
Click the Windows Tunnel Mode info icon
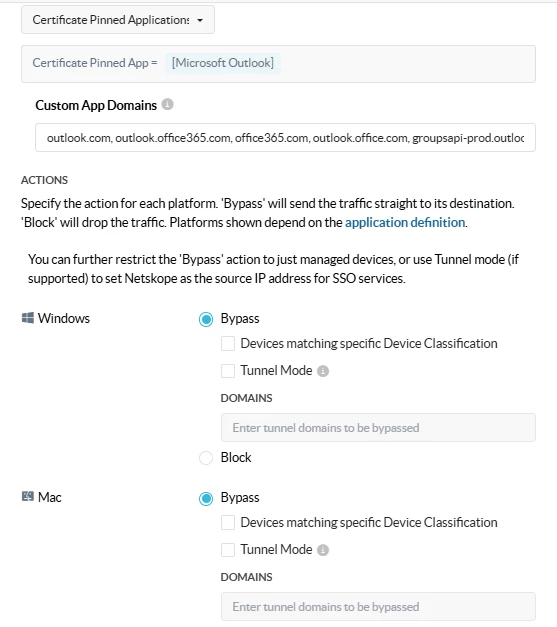pos(323,371)
